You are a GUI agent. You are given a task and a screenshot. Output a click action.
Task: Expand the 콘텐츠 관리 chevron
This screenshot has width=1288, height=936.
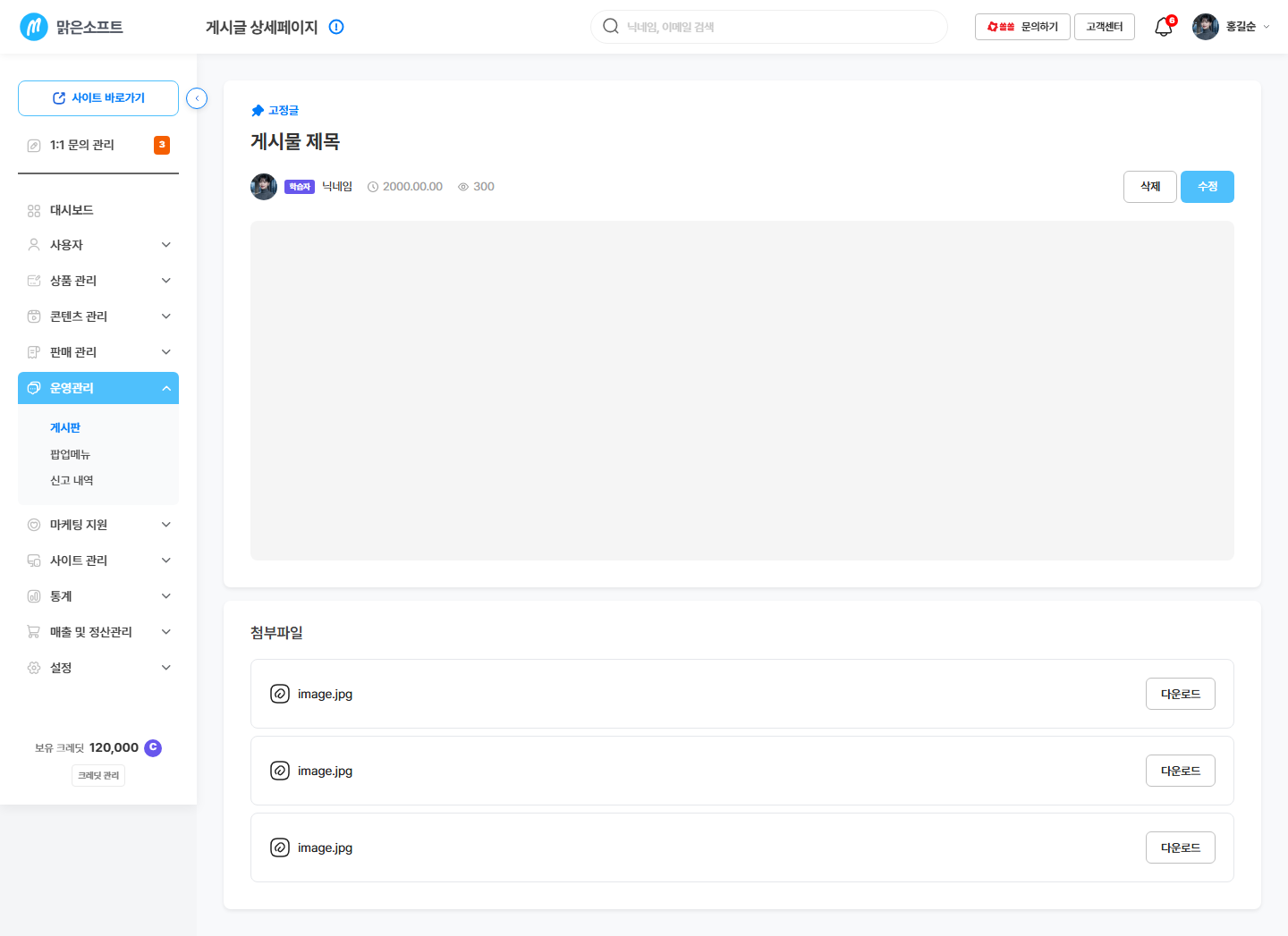click(x=166, y=316)
